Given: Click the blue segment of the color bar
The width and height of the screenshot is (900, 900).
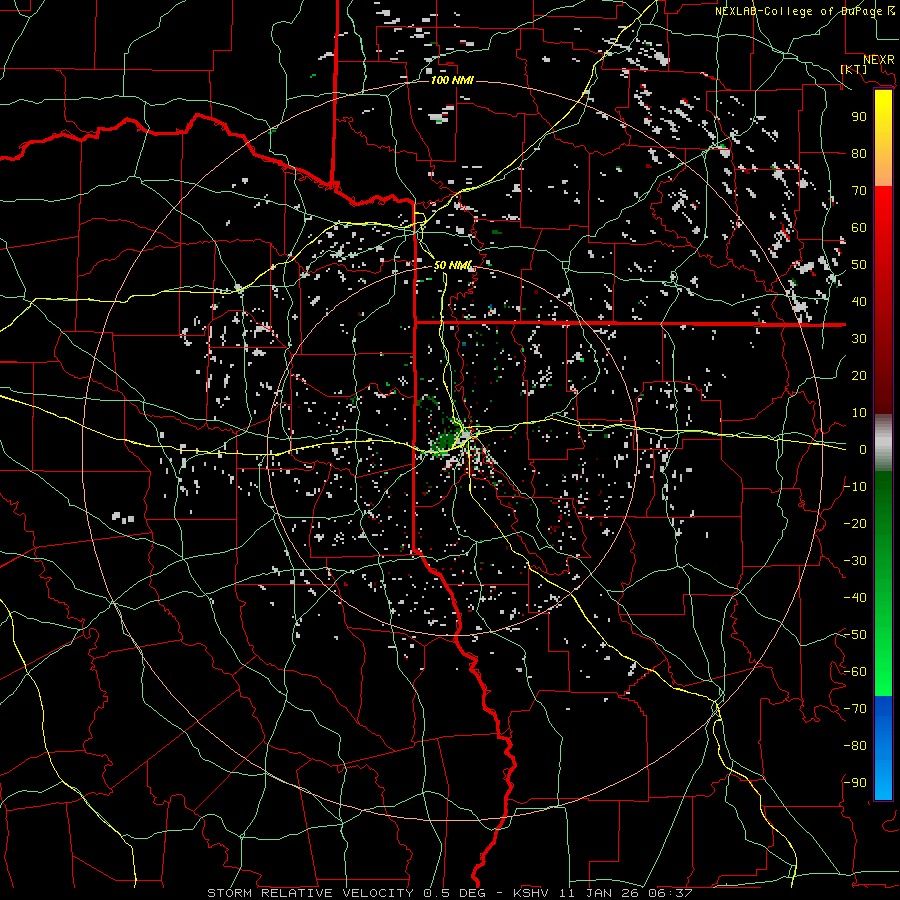Looking at the screenshot, I should [883, 746].
